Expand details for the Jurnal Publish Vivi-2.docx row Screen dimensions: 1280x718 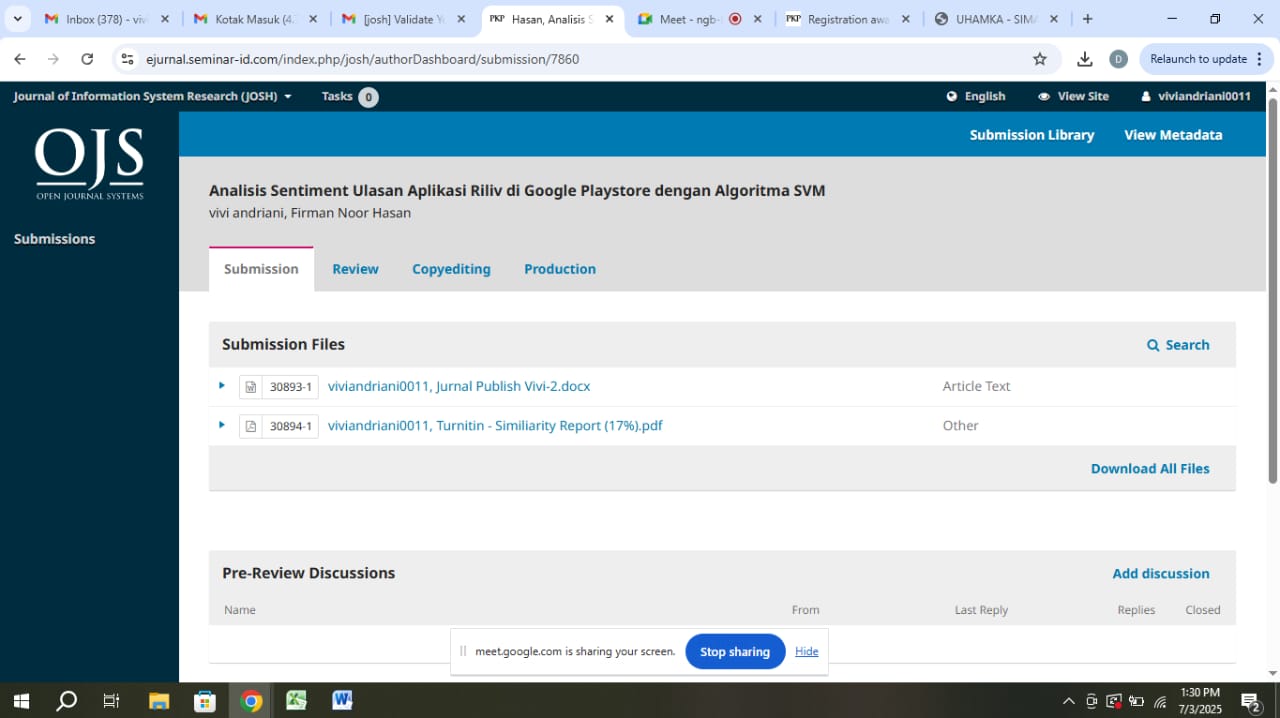[x=222, y=386]
